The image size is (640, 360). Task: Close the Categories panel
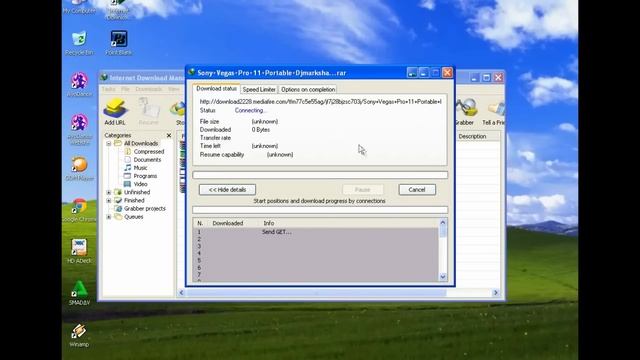[169, 135]
